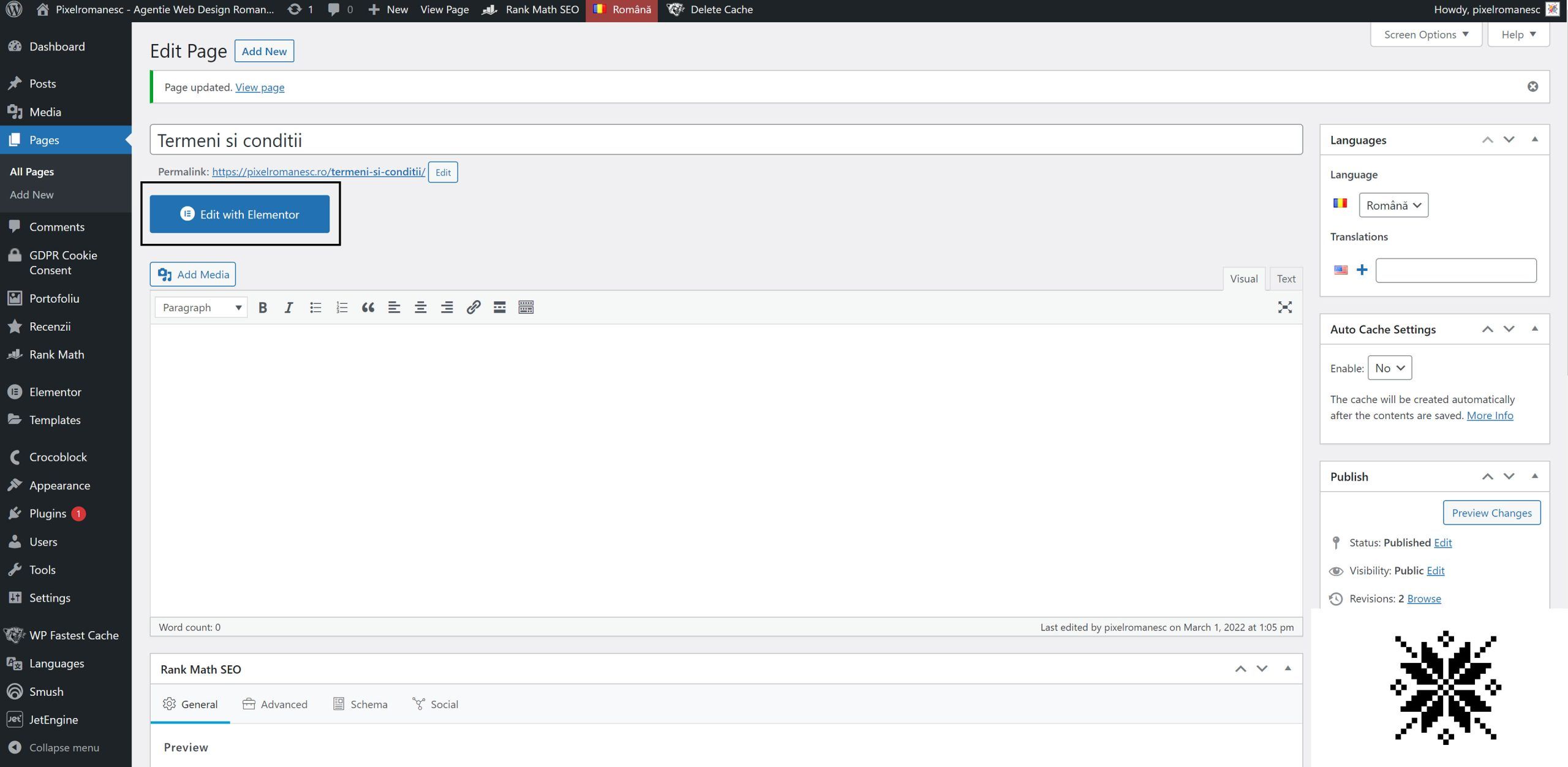Click the blockquote icon
Screen dimensions: 1568x767
(x=367, y=306)
